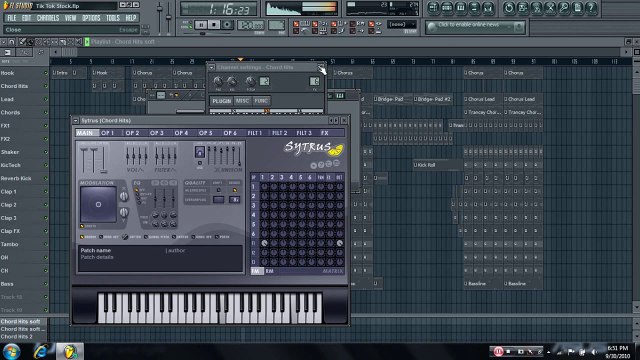
Task: Mute the Reverb Kick track green light
Action: 46,178
